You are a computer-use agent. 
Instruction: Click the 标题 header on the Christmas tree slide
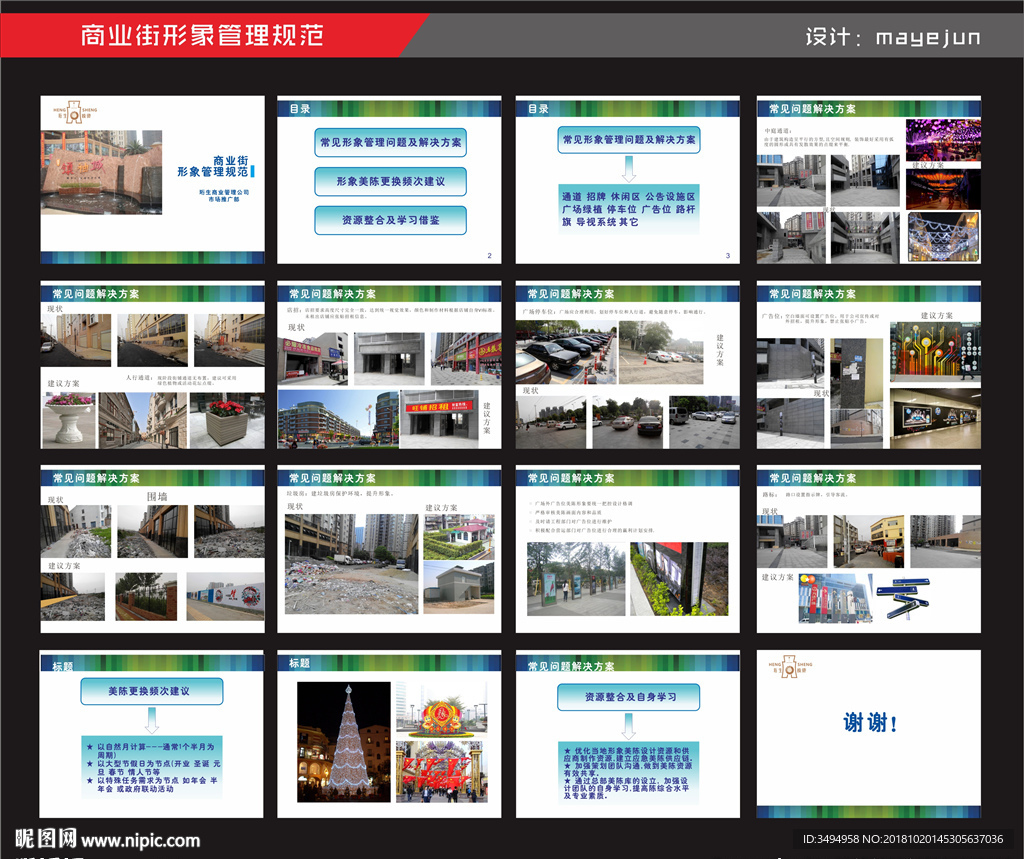[x=299, y=663]
